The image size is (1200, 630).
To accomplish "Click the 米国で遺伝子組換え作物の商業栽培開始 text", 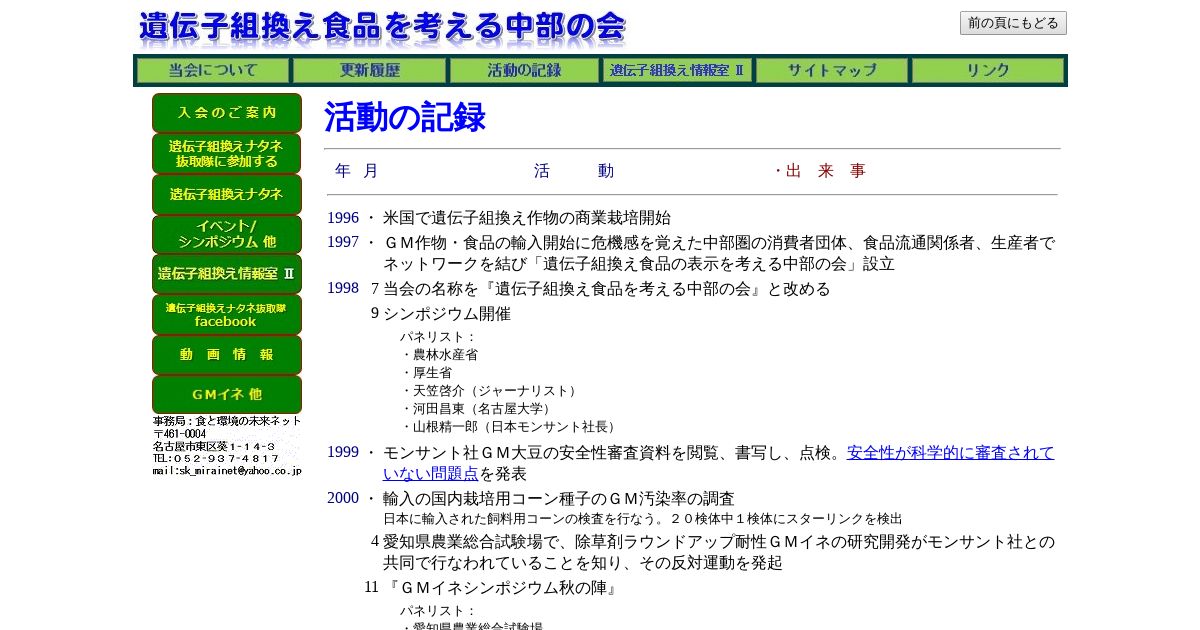I will 527,218.
